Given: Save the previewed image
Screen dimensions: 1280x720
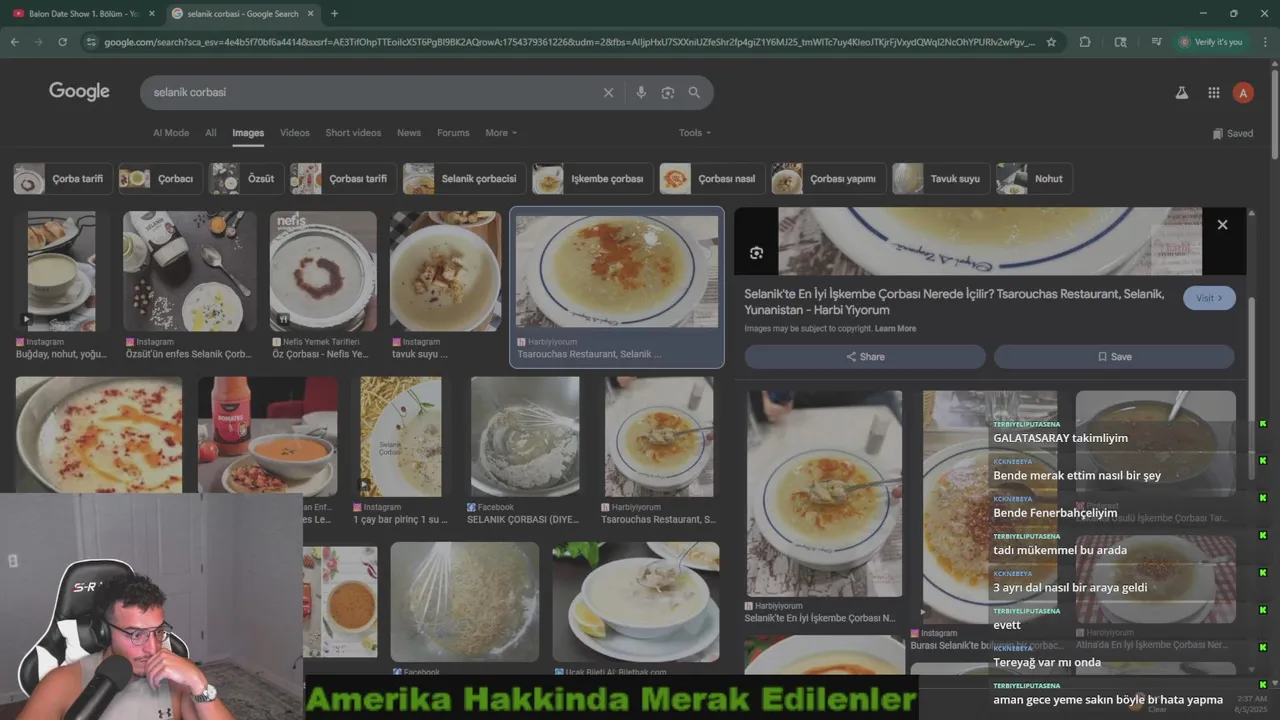Looking at the screenshot, I should pos(1114,357).
